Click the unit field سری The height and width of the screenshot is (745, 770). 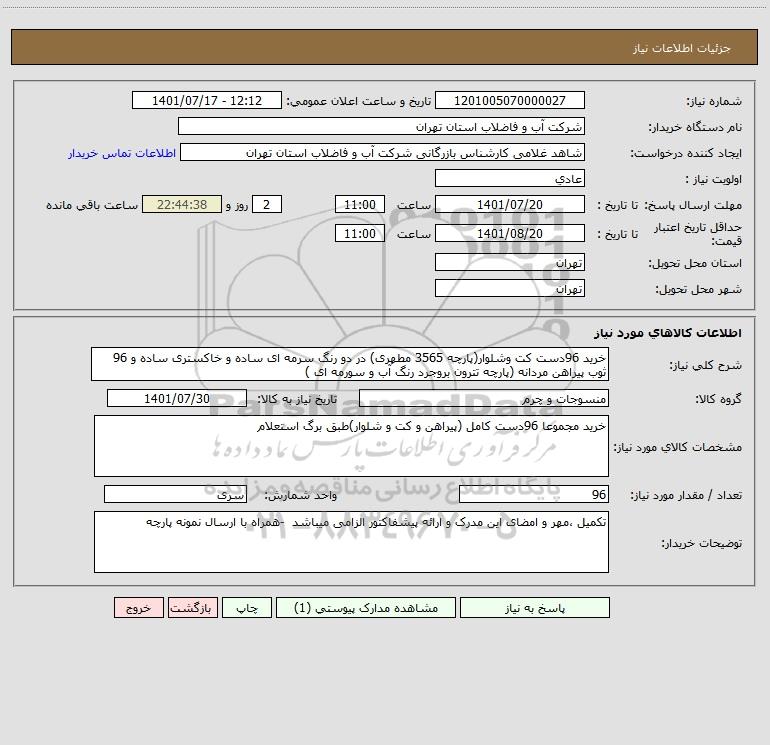175,495
